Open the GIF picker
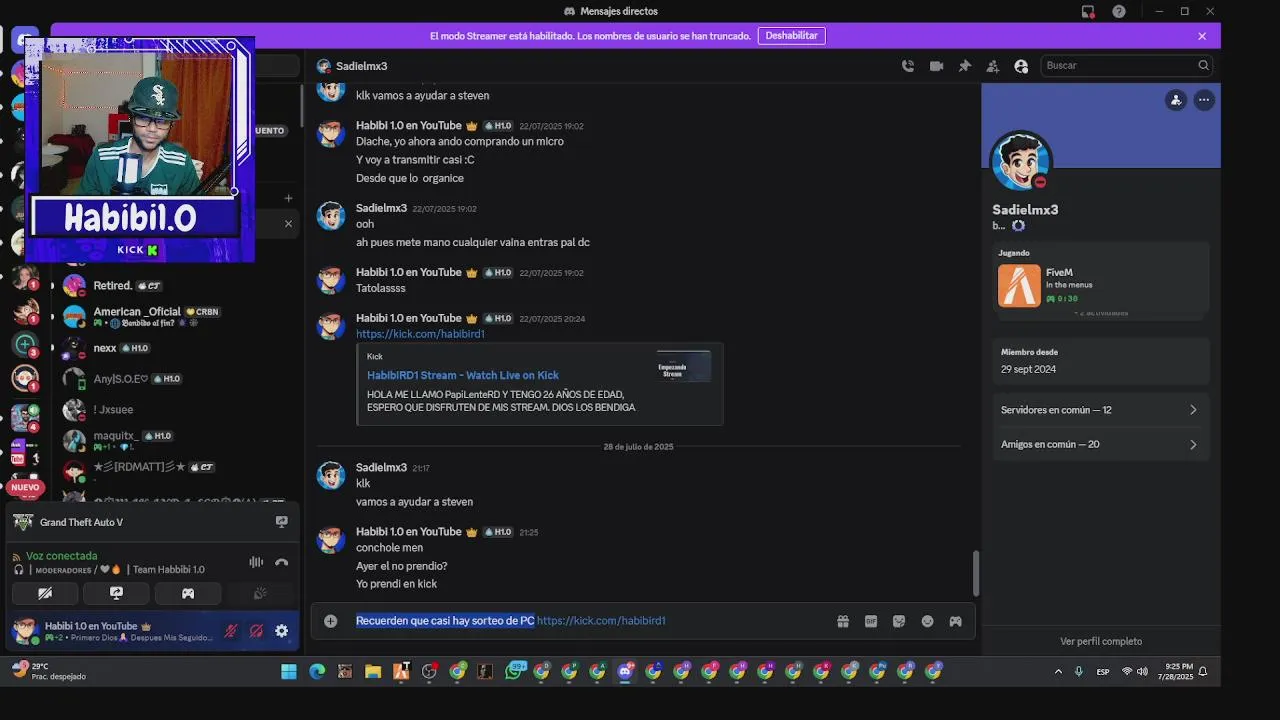The width and height of the screenshot is (1280, 720). click(x=871, y=621)
